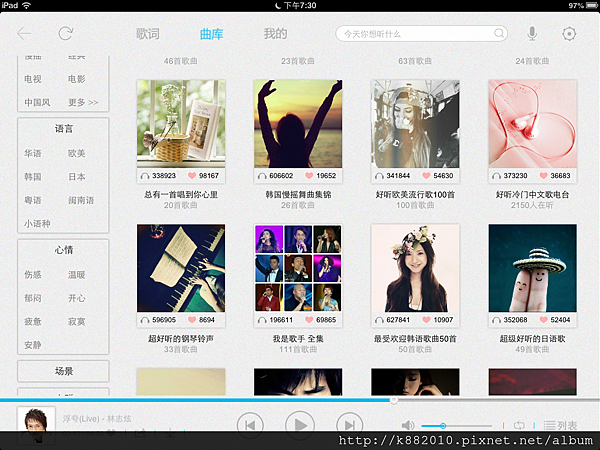The width and height of the screenshot is (600, 450).
Task: Select the 电视 category
Action: click(x=33, y=79)
